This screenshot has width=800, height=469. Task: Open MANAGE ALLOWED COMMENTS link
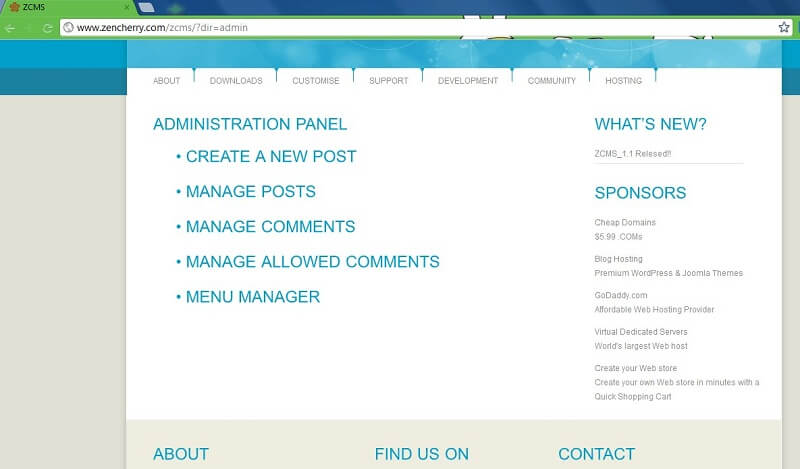[313, 262]
